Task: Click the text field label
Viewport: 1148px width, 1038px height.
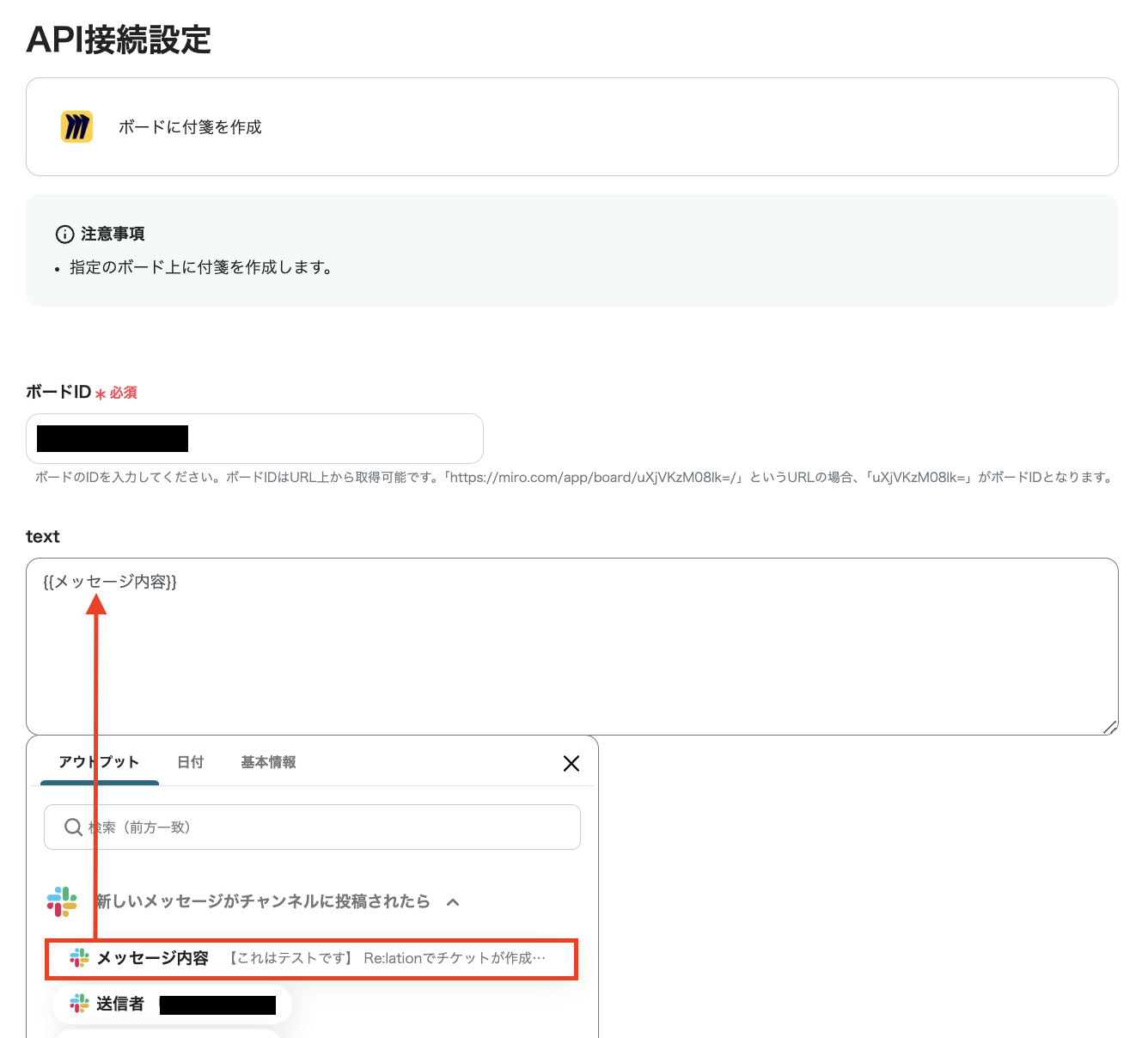Action: pos(43,536)
